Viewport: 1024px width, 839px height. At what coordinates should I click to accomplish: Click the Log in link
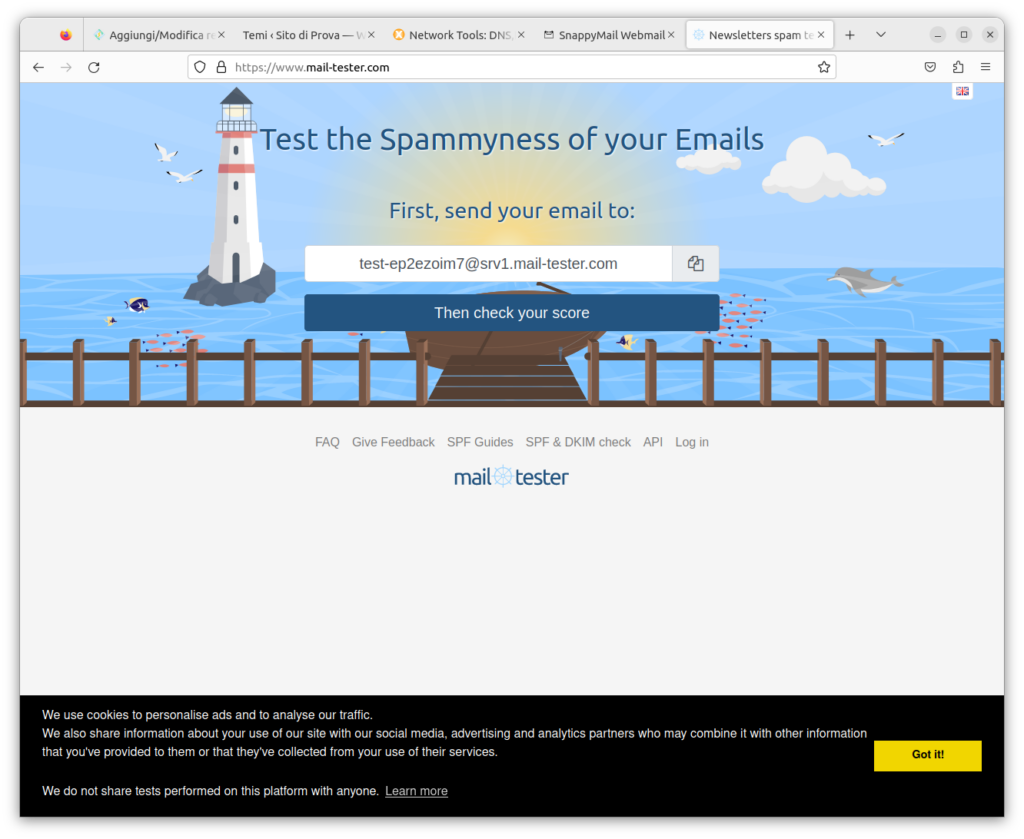pos(692,442)
